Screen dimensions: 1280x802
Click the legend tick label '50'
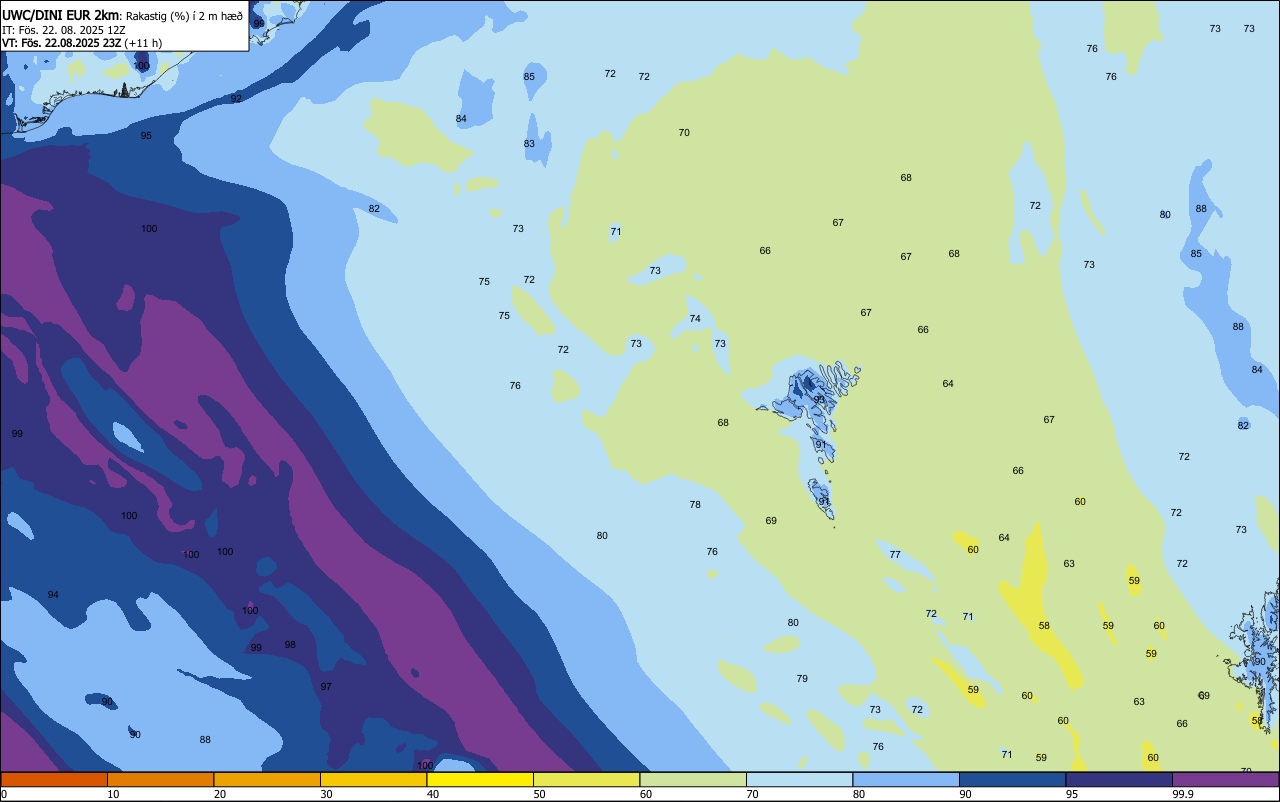click(x=540, y=794)
